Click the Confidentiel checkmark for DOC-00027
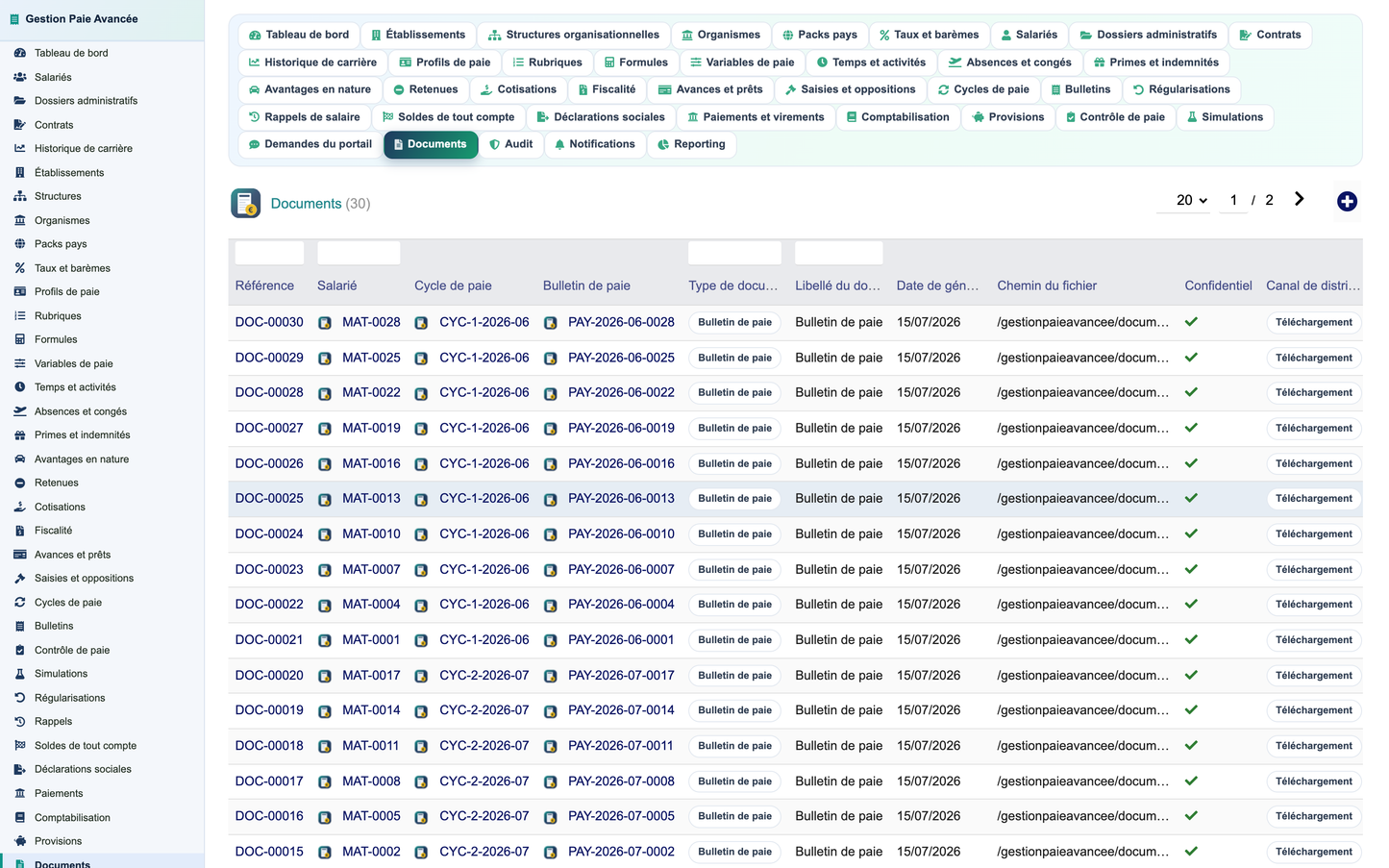Image resolution: width=1389 pixels, height=868 pixels. click(1191, 428)
